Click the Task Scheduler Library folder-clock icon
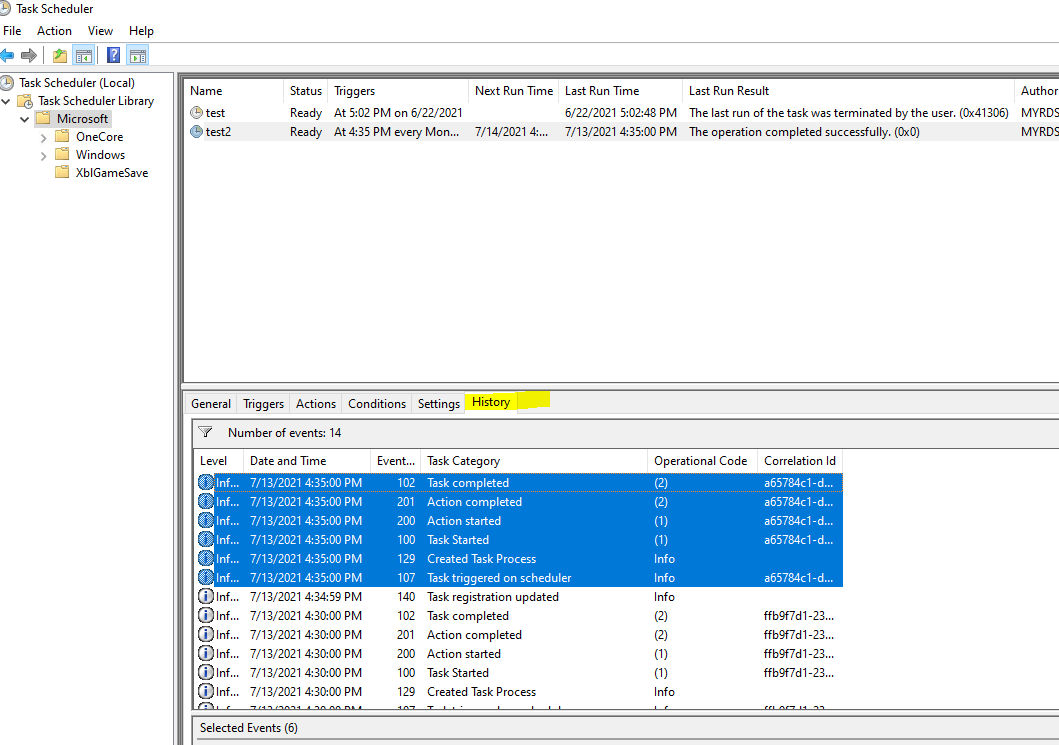The width and height of the screenshot is (1059, 745). point(25,101)
